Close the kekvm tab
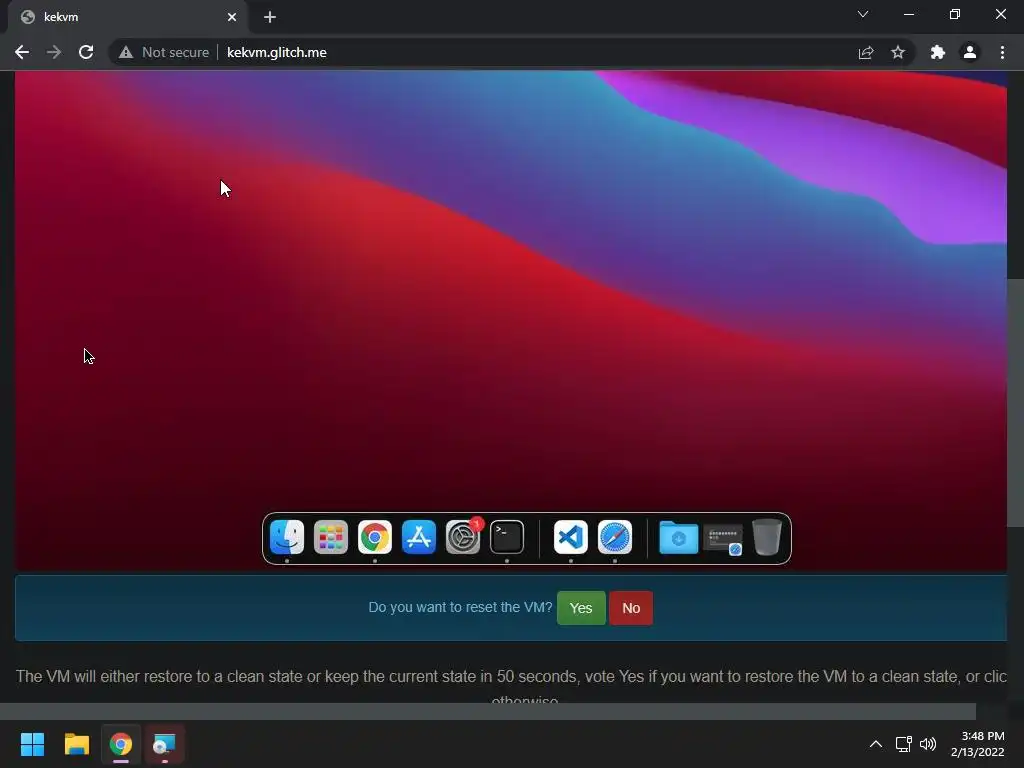Image resolution: width=1024 pixels, height=768 pixels. [232, 17]
